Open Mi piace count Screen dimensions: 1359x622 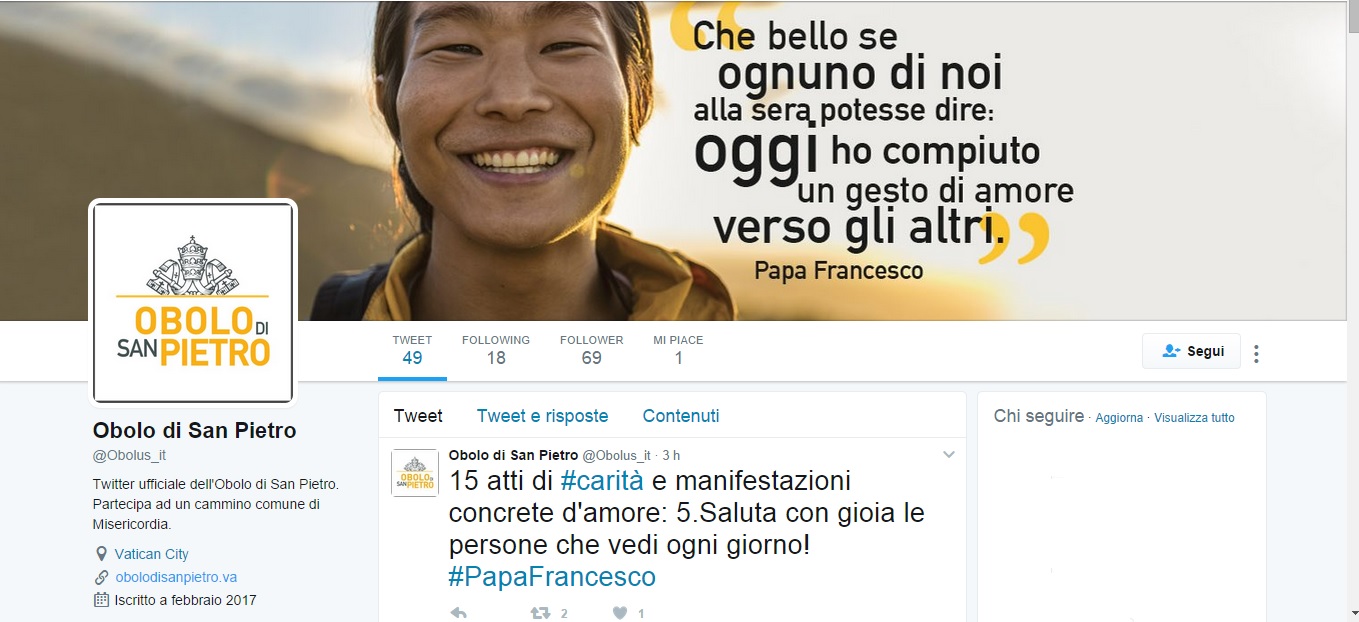pos(678,350)
